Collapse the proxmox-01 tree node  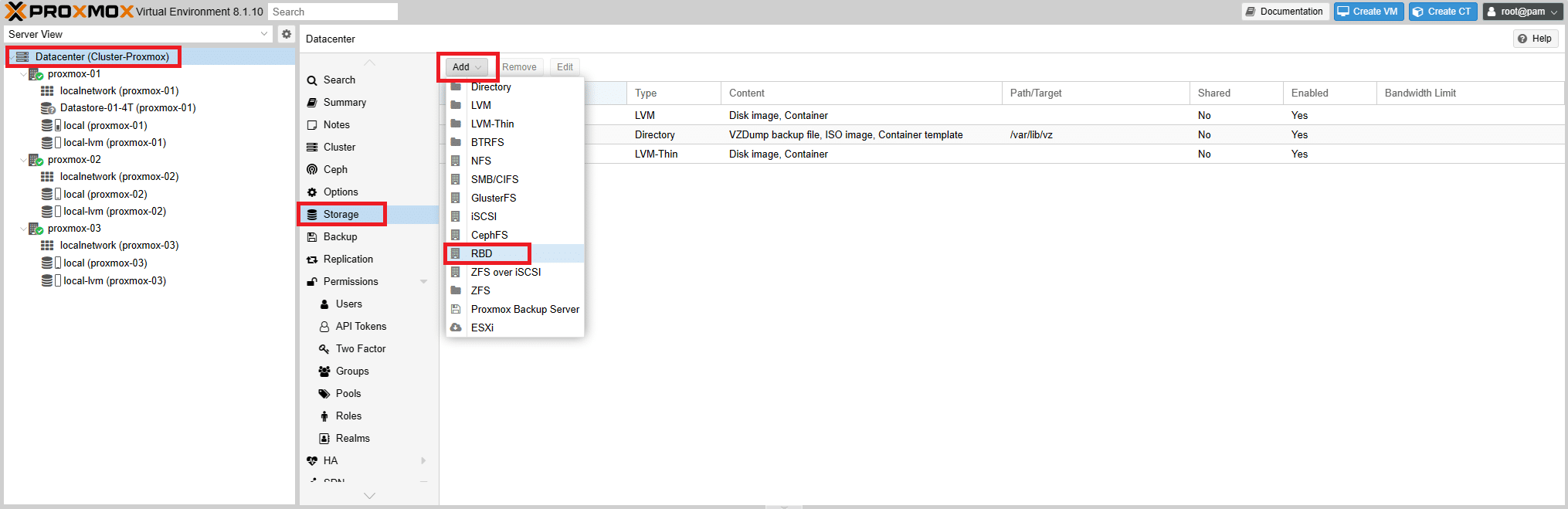click(x=22, y=74)
